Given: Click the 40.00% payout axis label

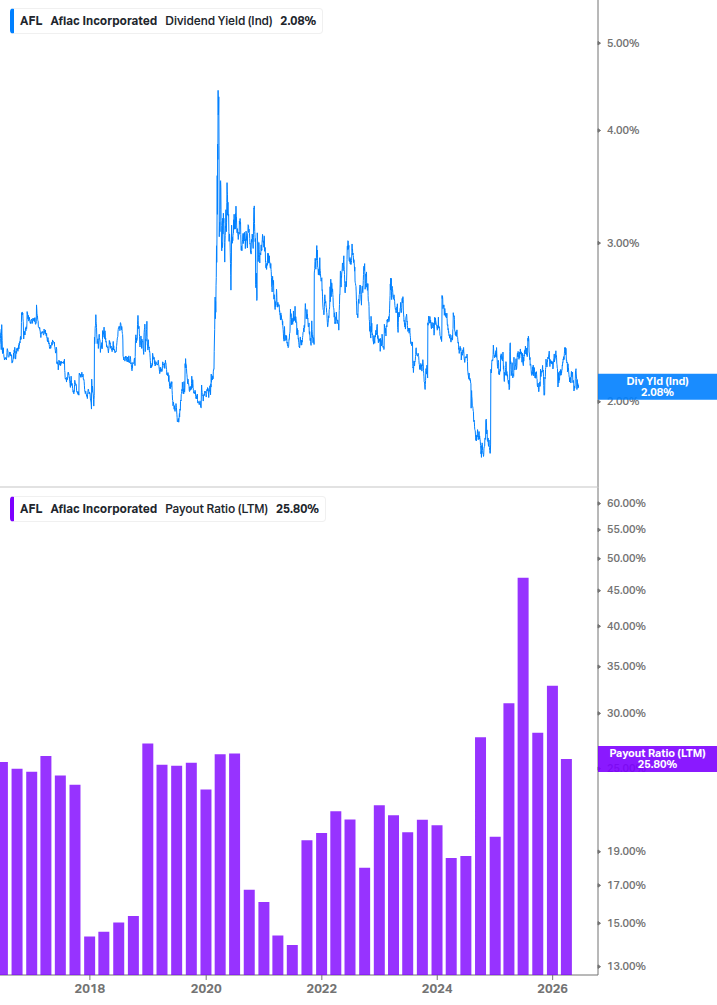Looking at the screenshot, I should click(626, 626).
